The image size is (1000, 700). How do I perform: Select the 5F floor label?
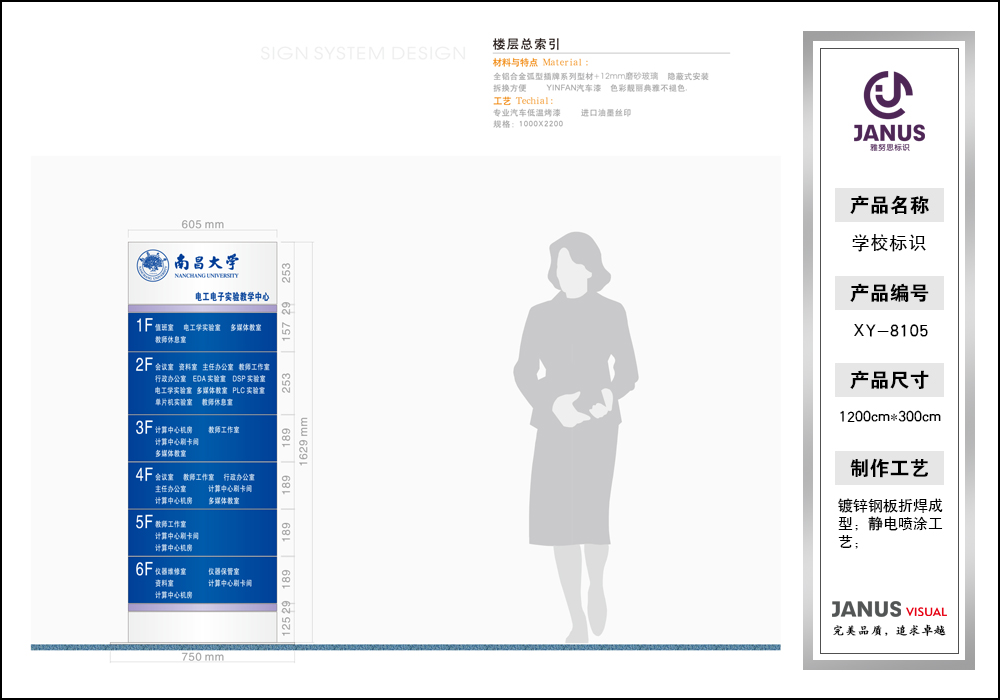(144, 522)
